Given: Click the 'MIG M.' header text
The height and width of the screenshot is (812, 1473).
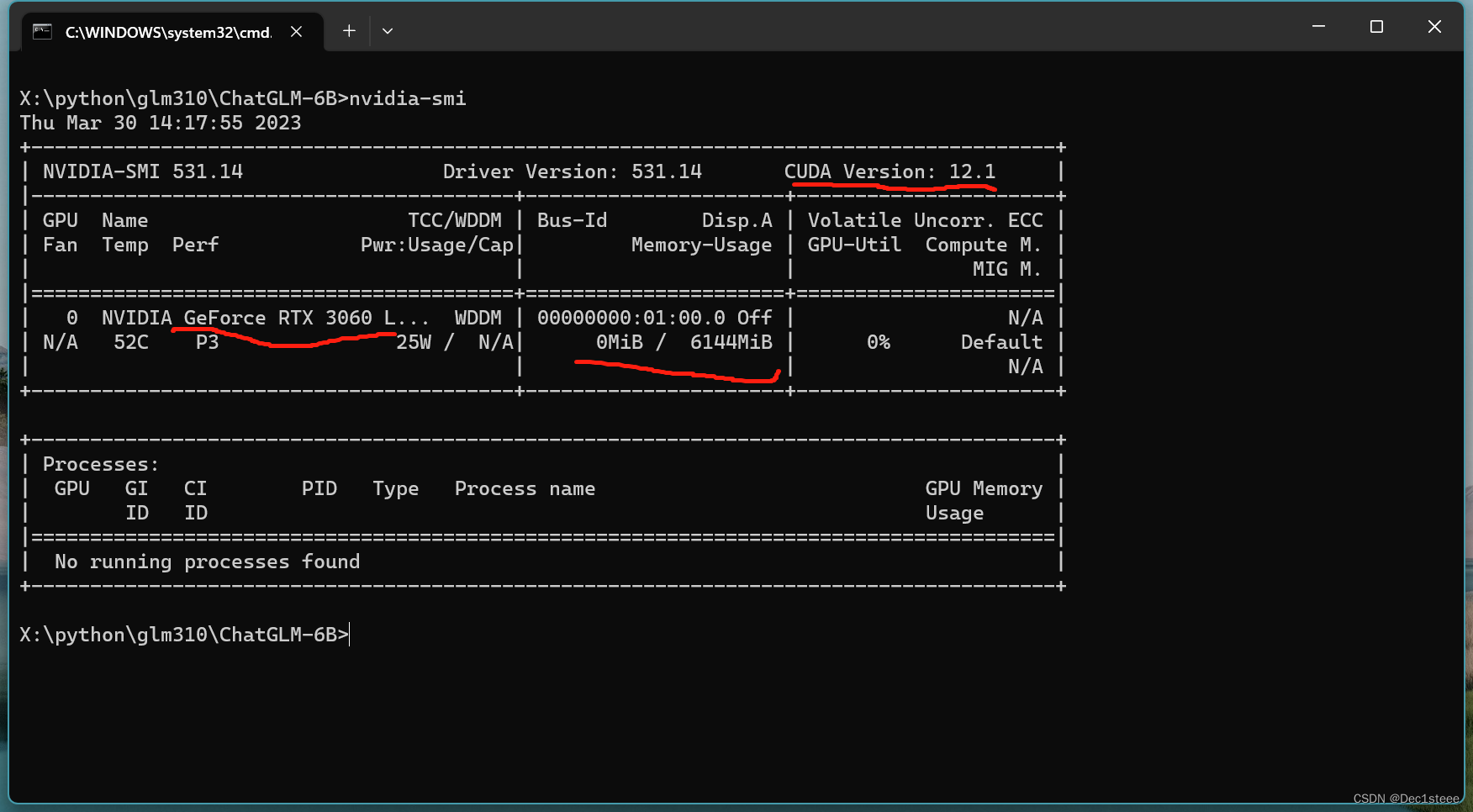Looking at the screenshot, I should tap(1007, 269).
